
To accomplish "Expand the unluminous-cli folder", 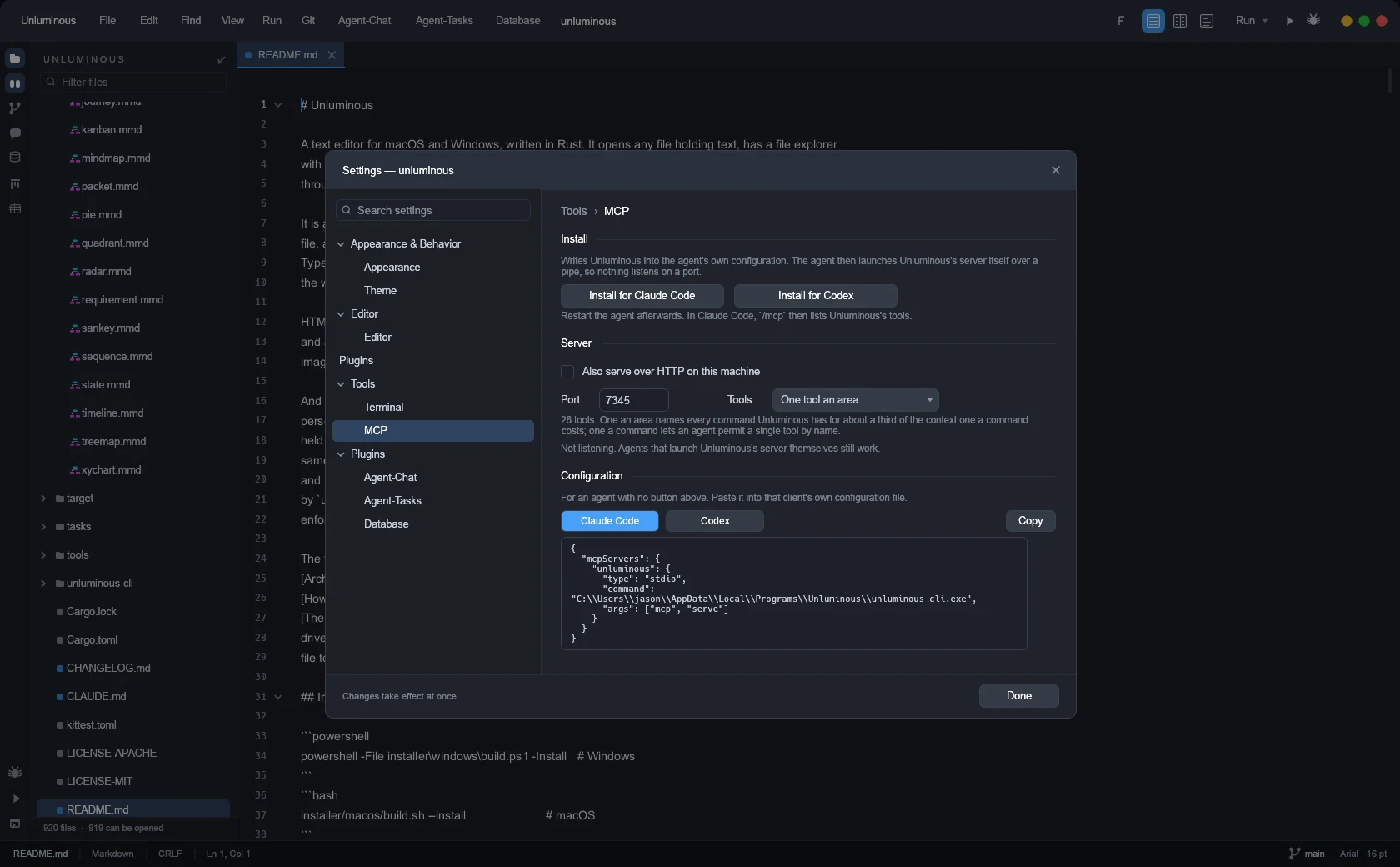I will 43,584.
